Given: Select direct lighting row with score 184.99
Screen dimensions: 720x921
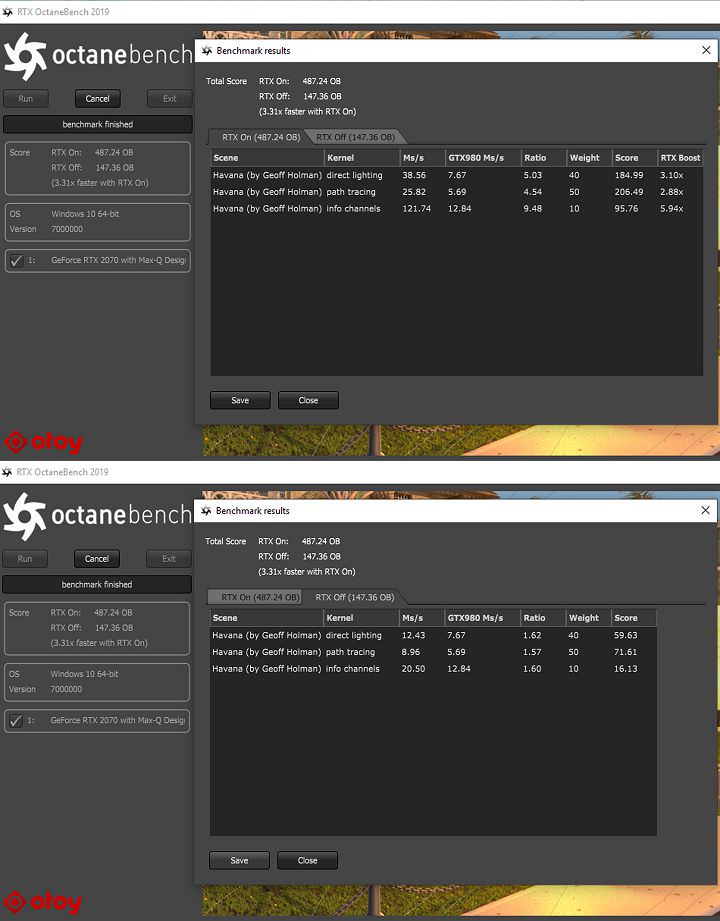Looking at the screenshot, I should click(x=456, y=175).
